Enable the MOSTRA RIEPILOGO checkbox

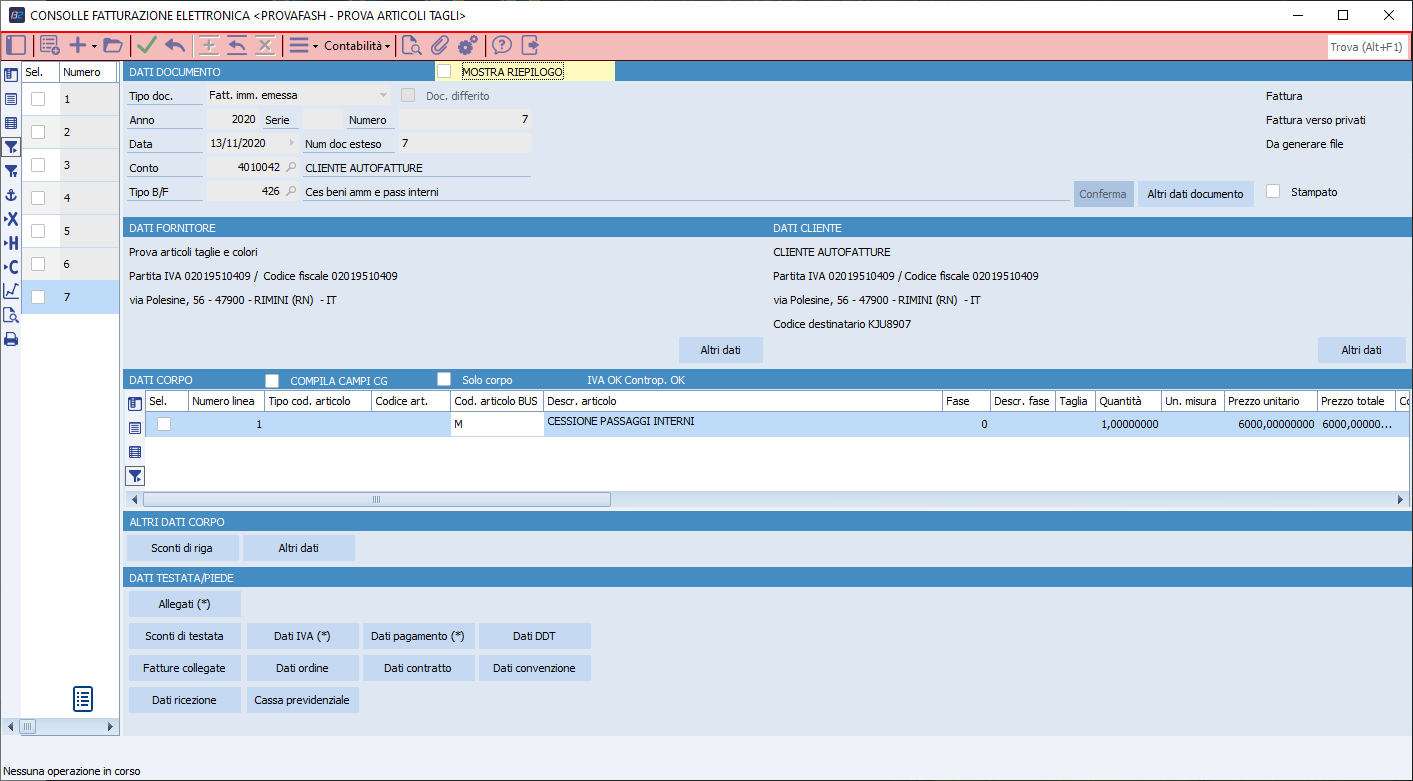[x=444, y=71]
